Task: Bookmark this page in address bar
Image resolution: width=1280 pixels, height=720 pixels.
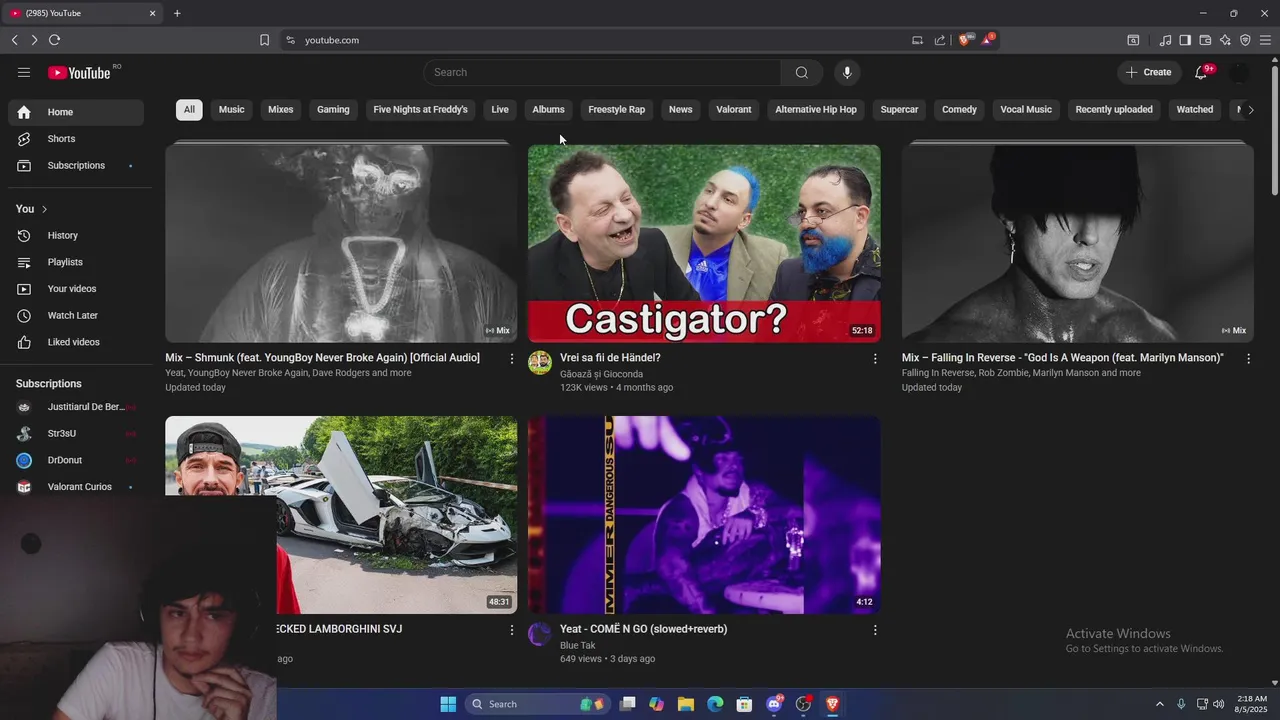Action: tap(264, 40)
